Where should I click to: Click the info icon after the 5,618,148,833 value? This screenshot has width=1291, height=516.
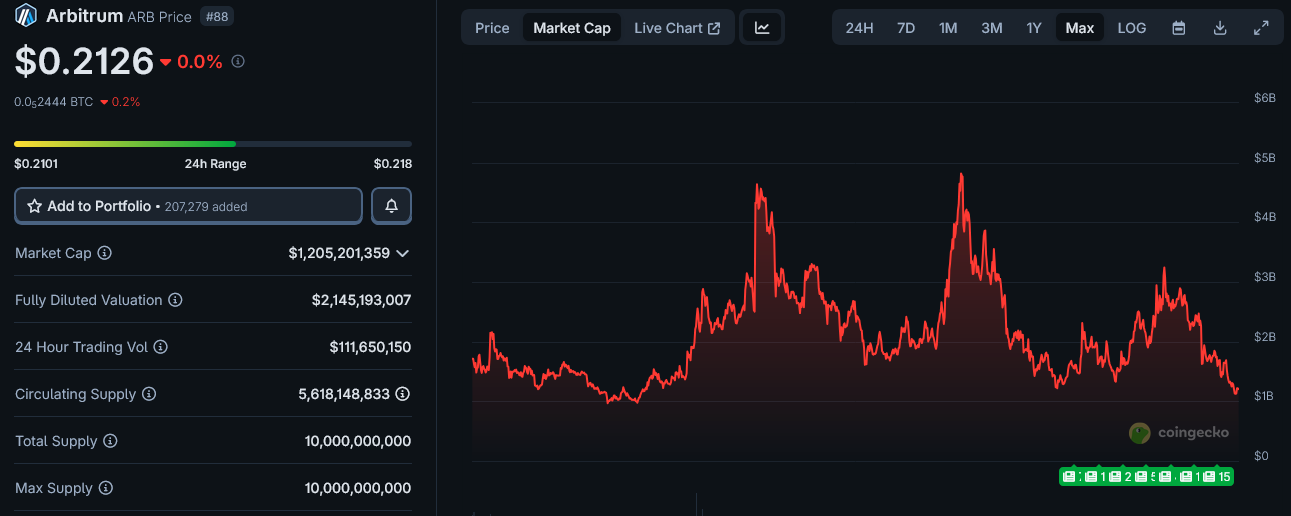[x=403, y=394]
